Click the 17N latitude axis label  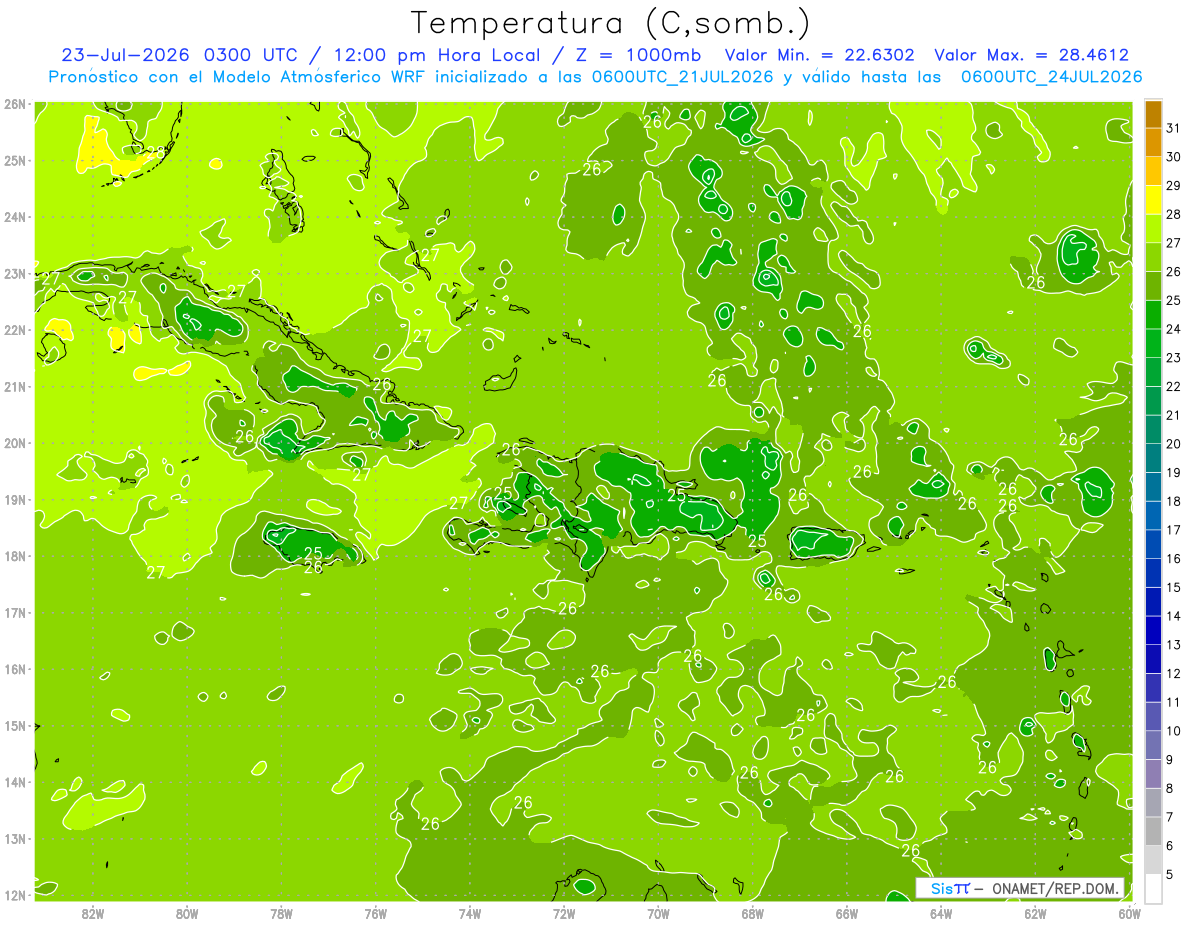tap(14, 612)
